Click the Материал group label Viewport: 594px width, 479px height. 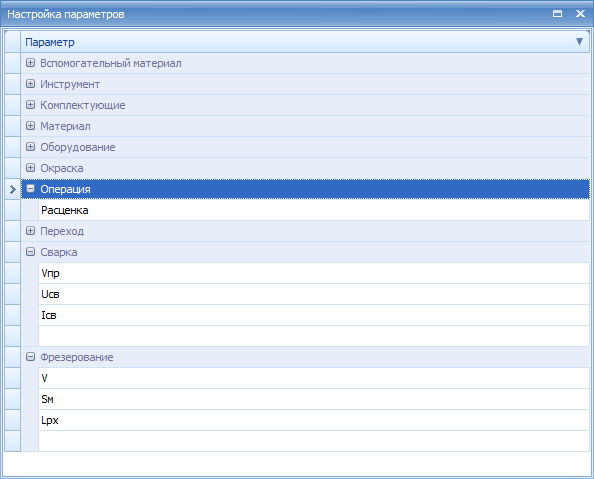click(x=65, y=126)
